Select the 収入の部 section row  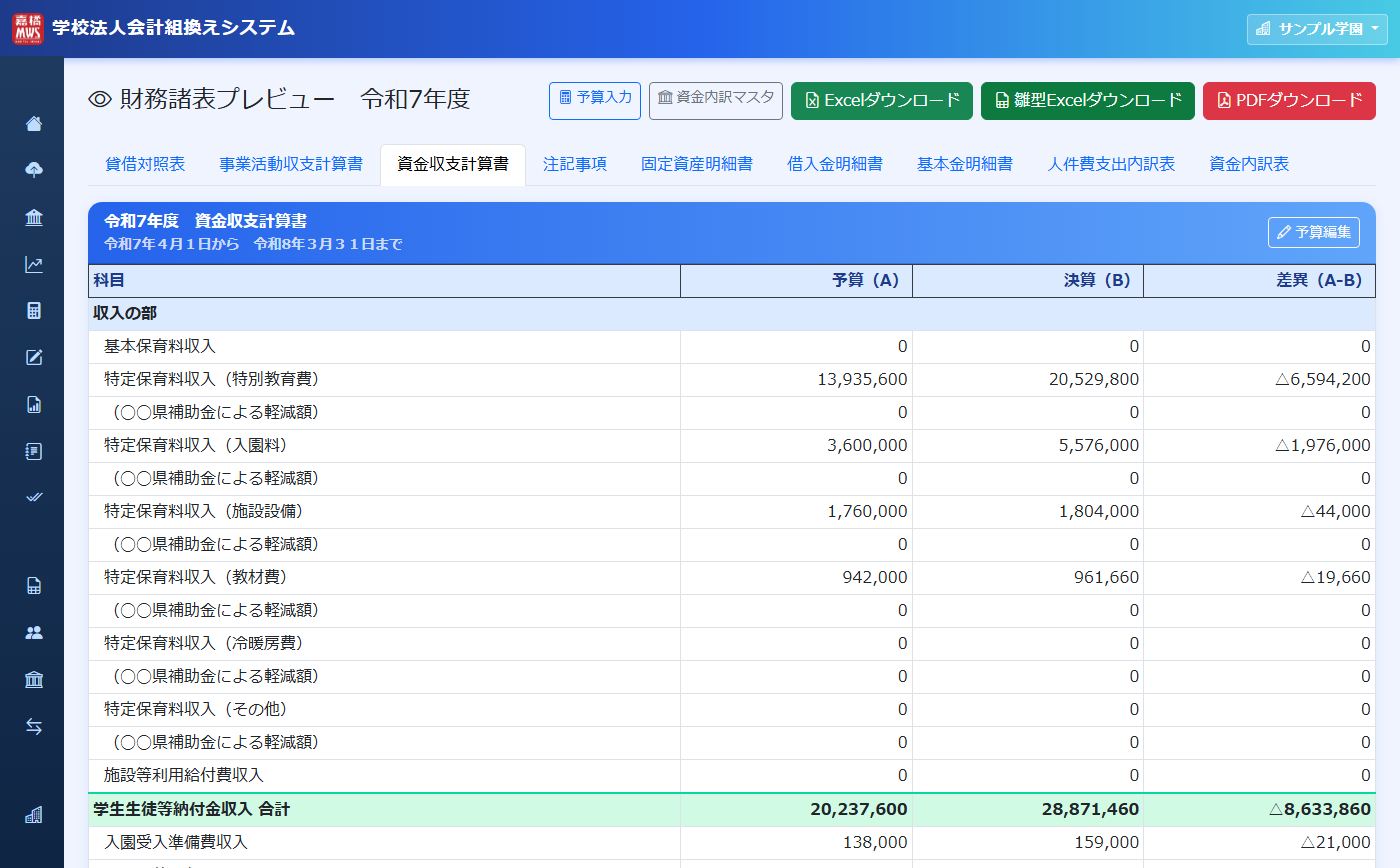coord(732,314)
